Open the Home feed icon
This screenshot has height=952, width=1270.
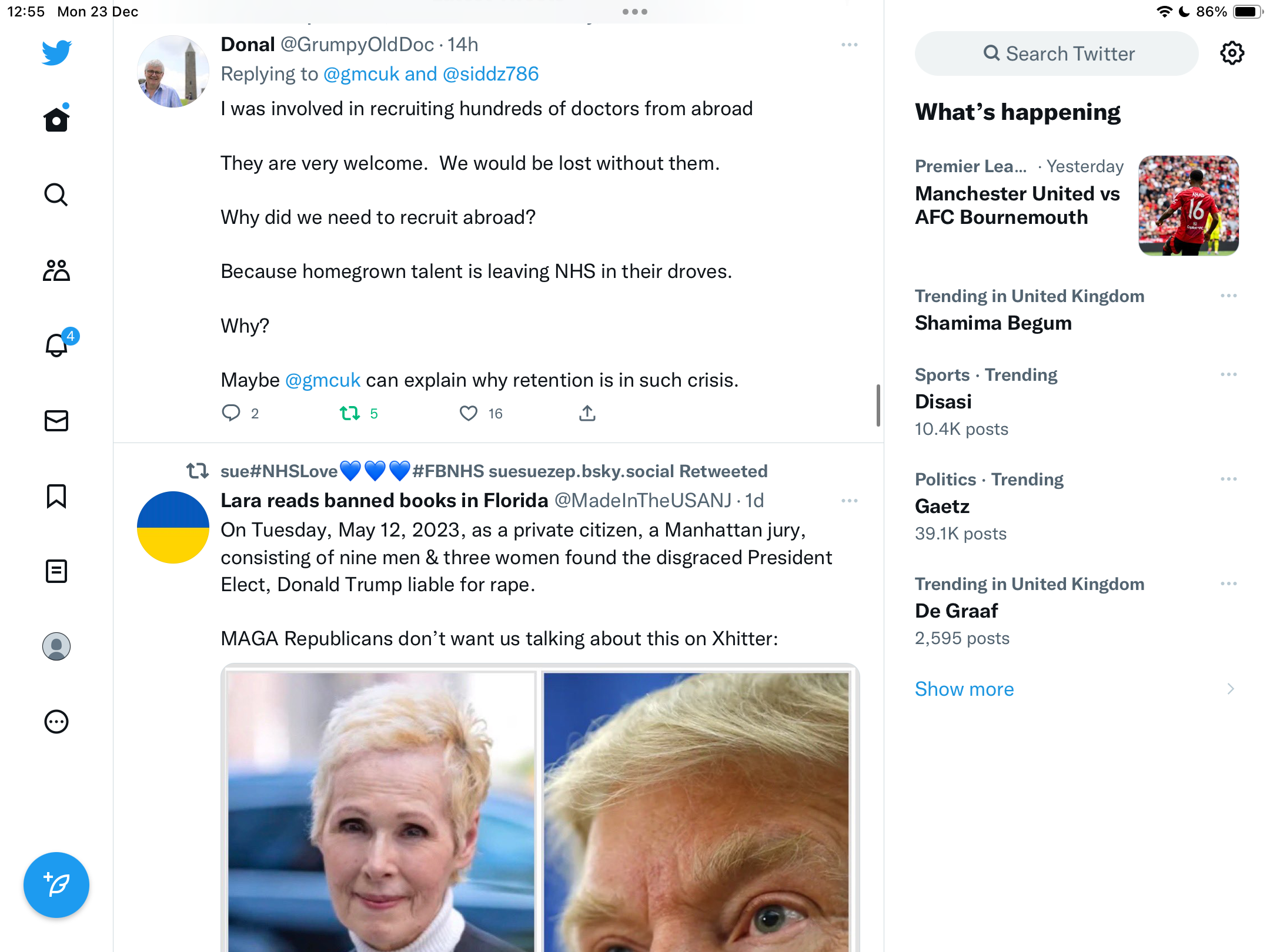click(56, 119)
